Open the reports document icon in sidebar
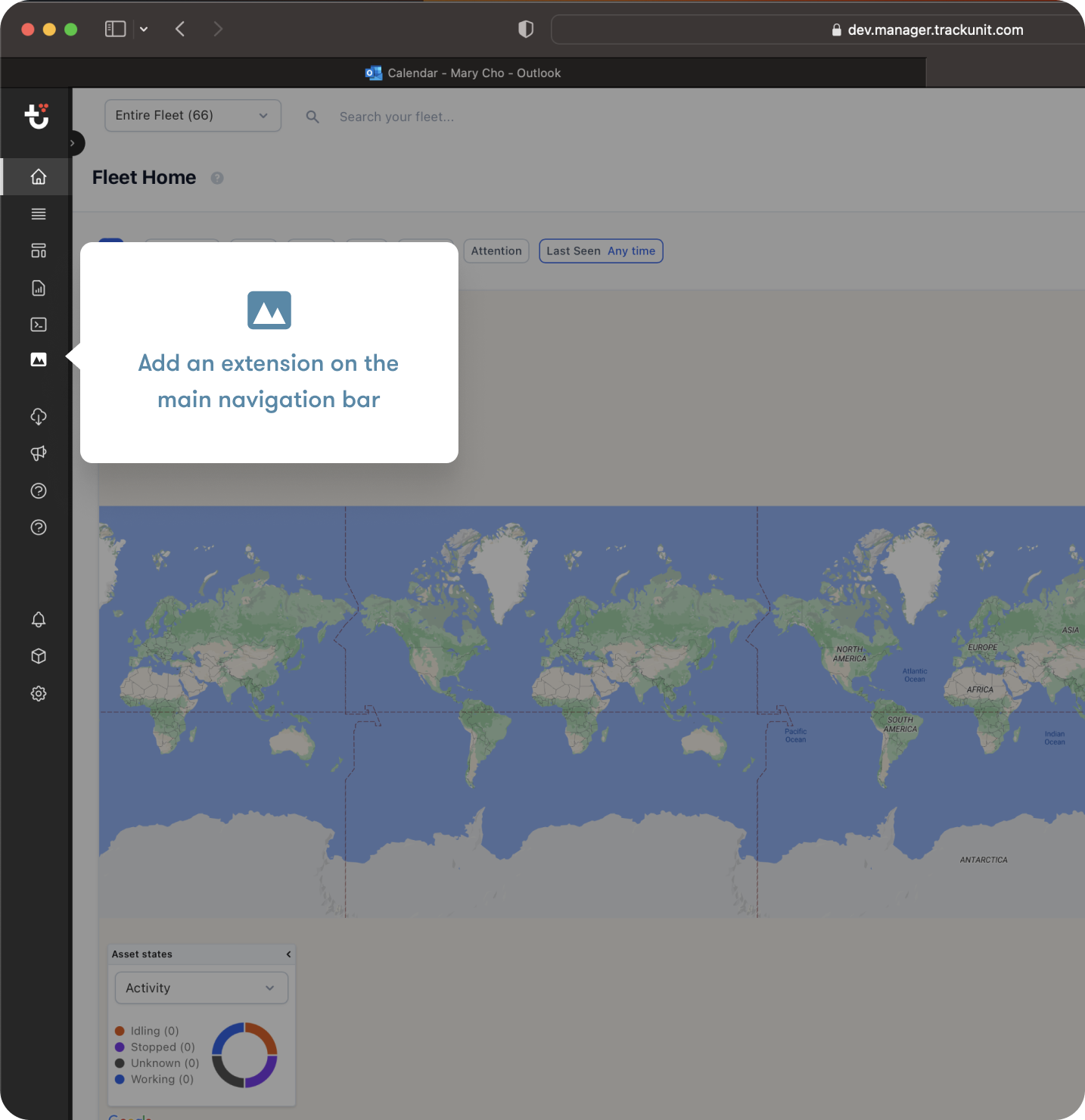The height and width of the screenshot is (1120, 1085). tap(39, 288)
